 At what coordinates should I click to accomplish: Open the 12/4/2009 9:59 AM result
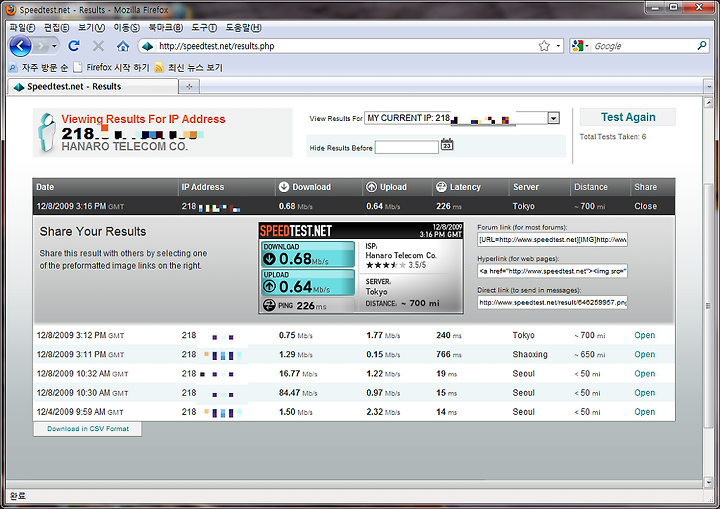click(x=645, y=412)
